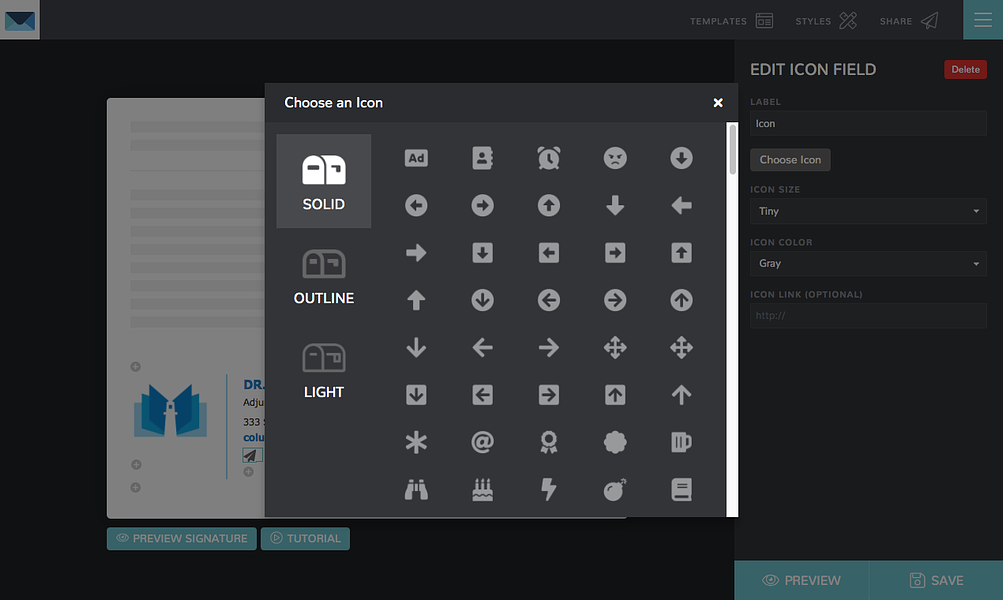
Task: Pick the alarm clock icon
Action: pos(548,158)
